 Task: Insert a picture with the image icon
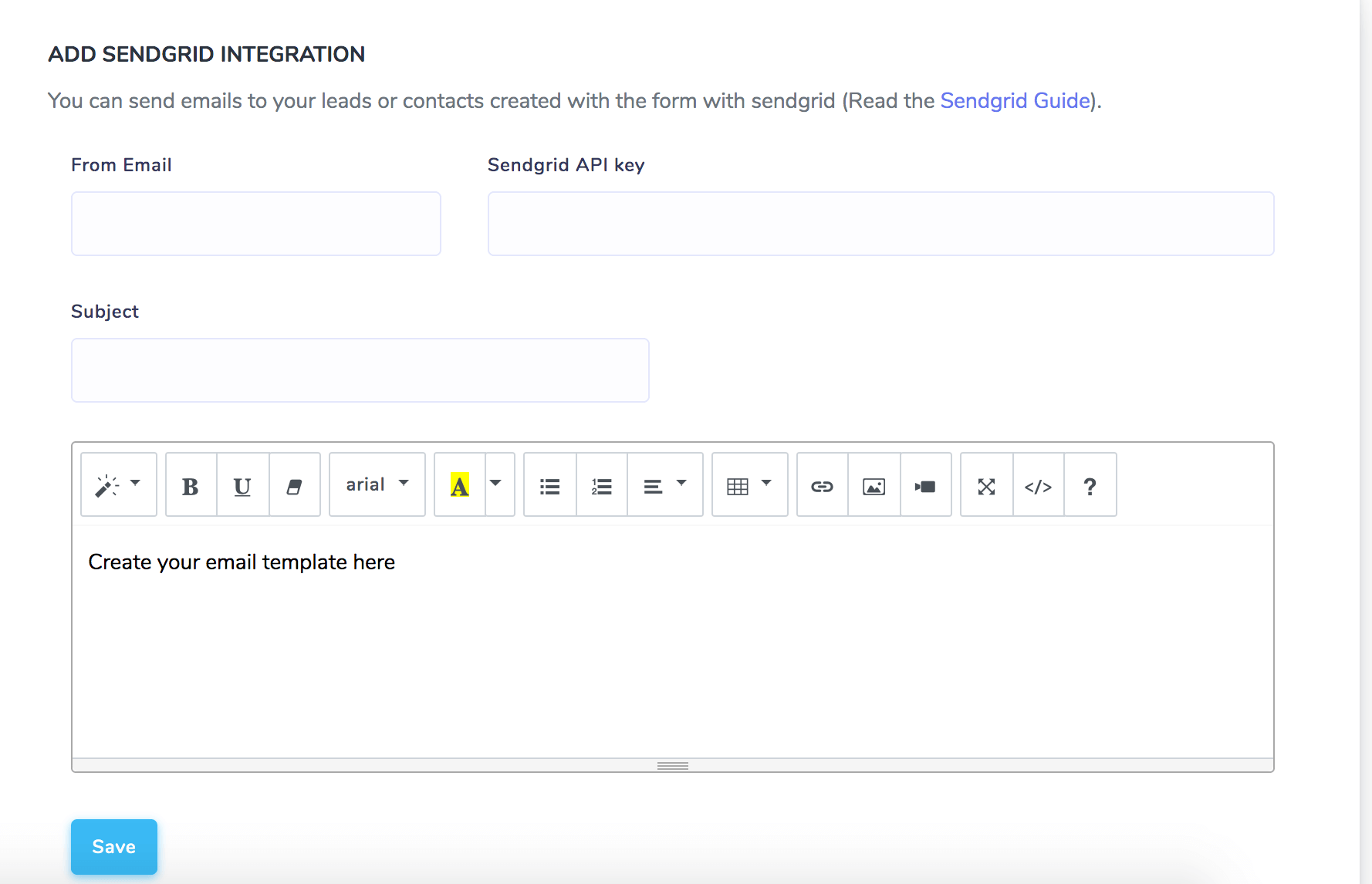874,484
